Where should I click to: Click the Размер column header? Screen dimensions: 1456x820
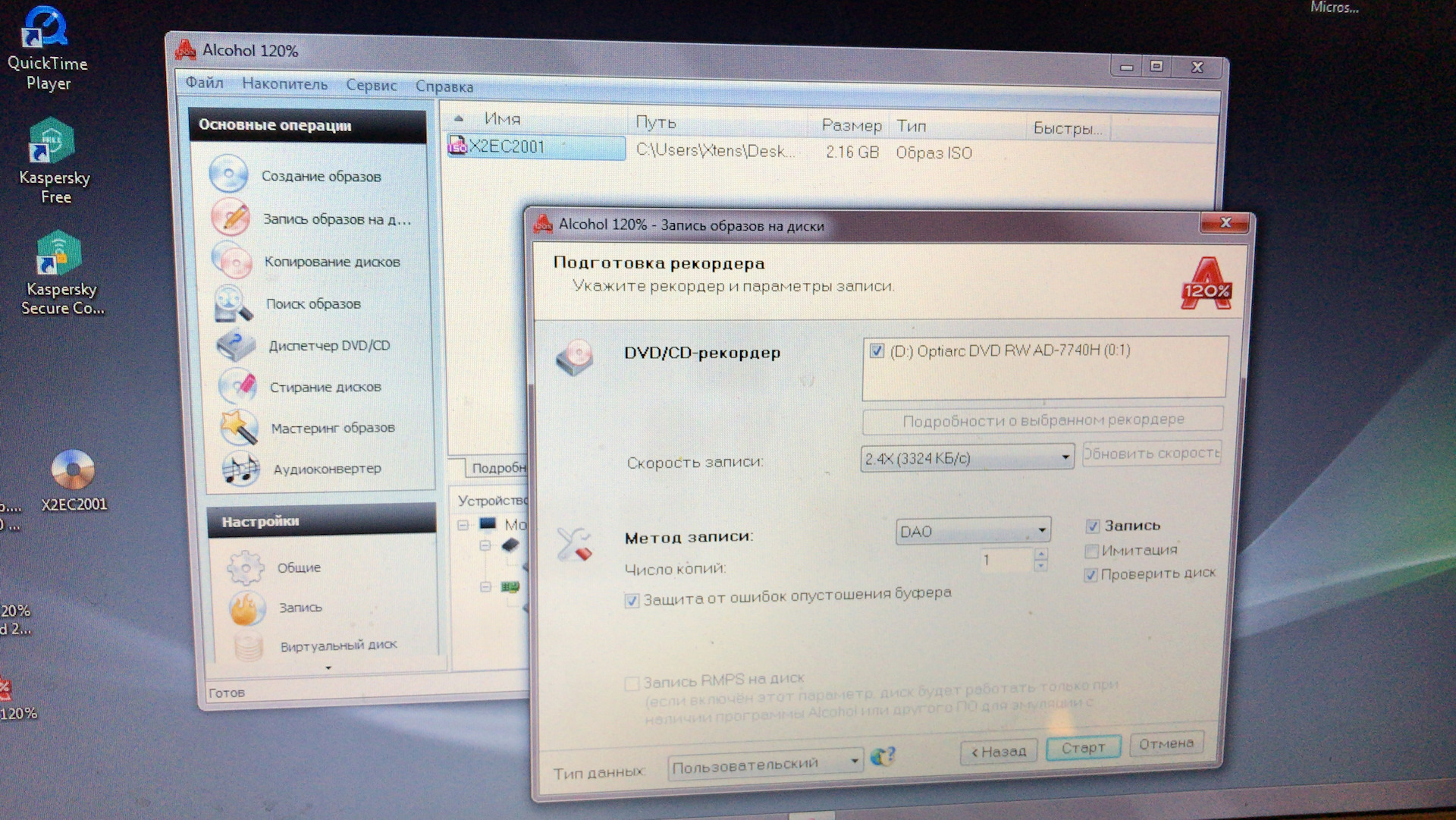[x=852, y=125]
